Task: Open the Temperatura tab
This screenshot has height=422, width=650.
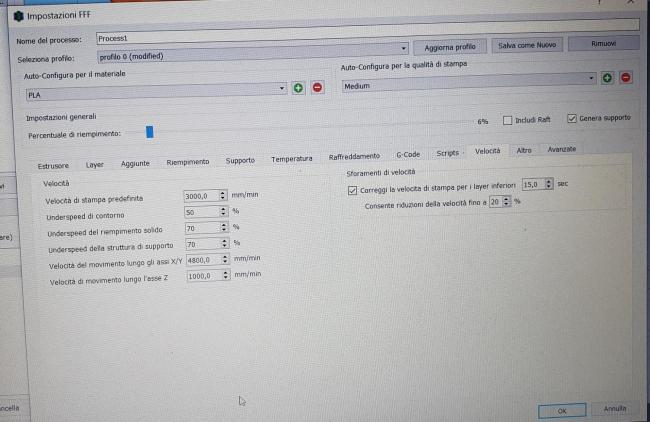Action: [x=291, y=158]
